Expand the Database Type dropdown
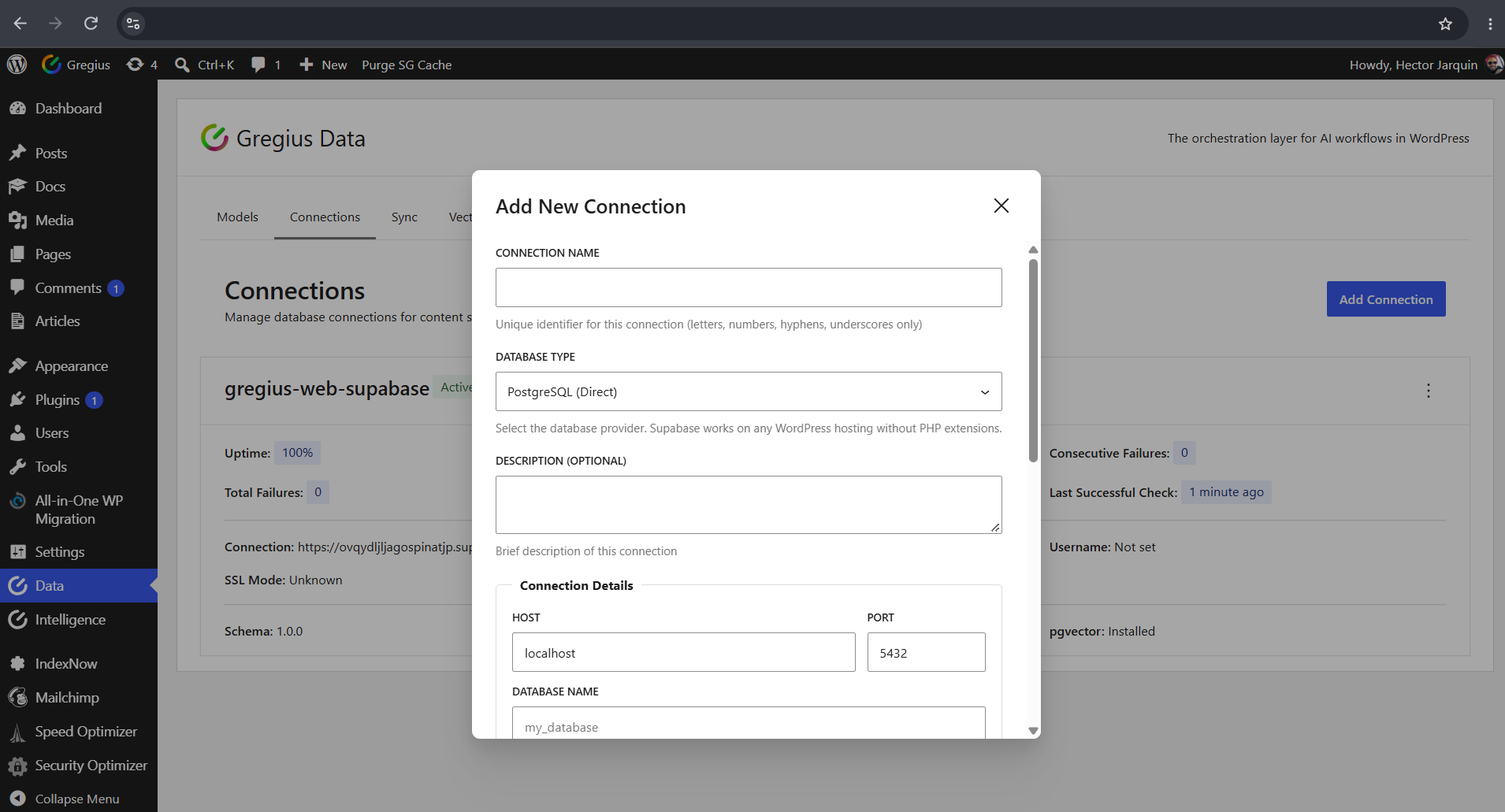The width and height of the screenshot is (1505, 812). [749, 391]
